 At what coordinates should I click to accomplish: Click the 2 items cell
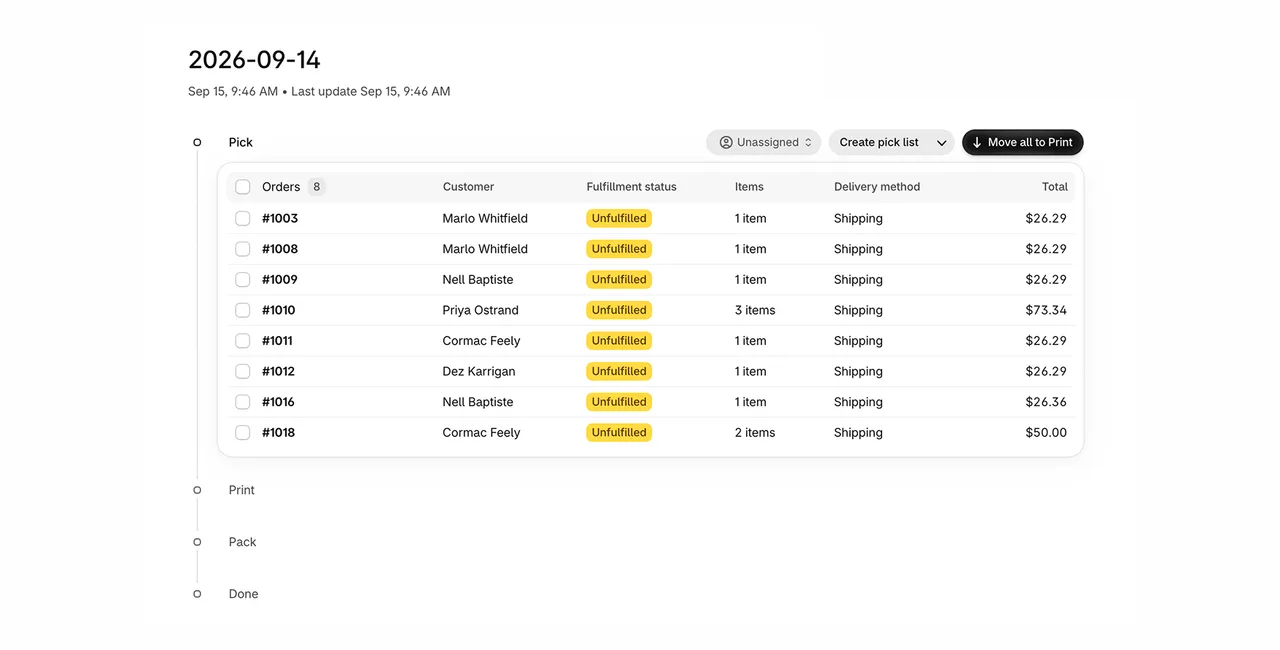click(x=755, y=433)
